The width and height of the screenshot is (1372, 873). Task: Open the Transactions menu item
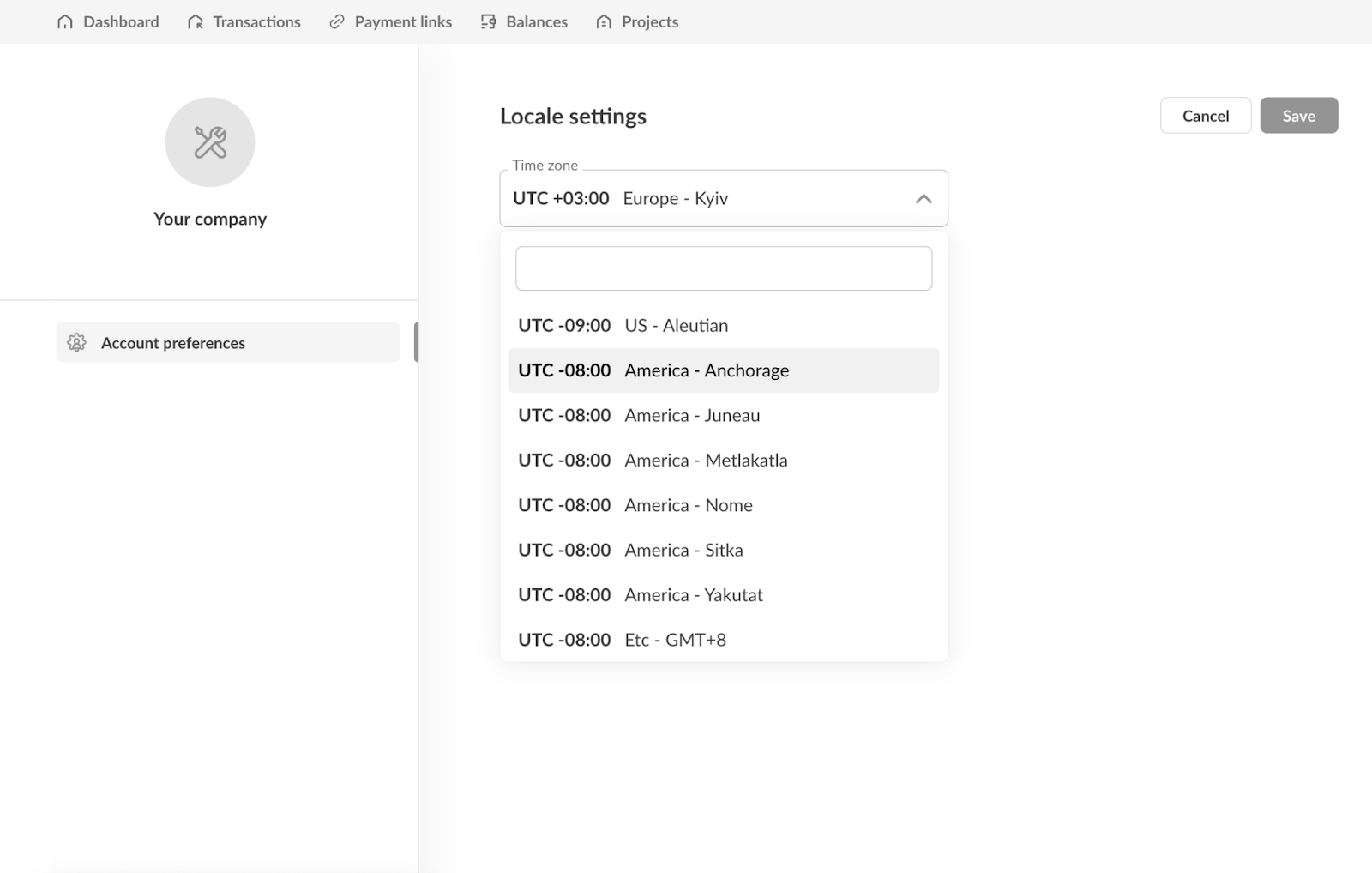(x=256, y=22)
